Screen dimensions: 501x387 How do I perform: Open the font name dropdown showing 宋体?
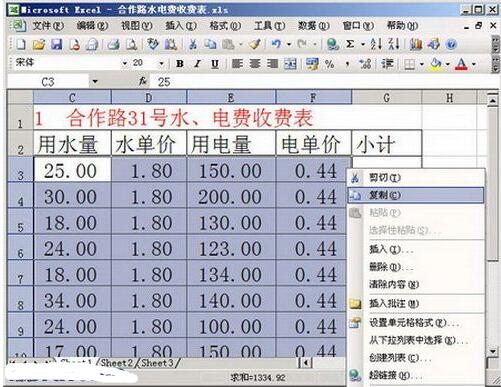pos(125,63)
